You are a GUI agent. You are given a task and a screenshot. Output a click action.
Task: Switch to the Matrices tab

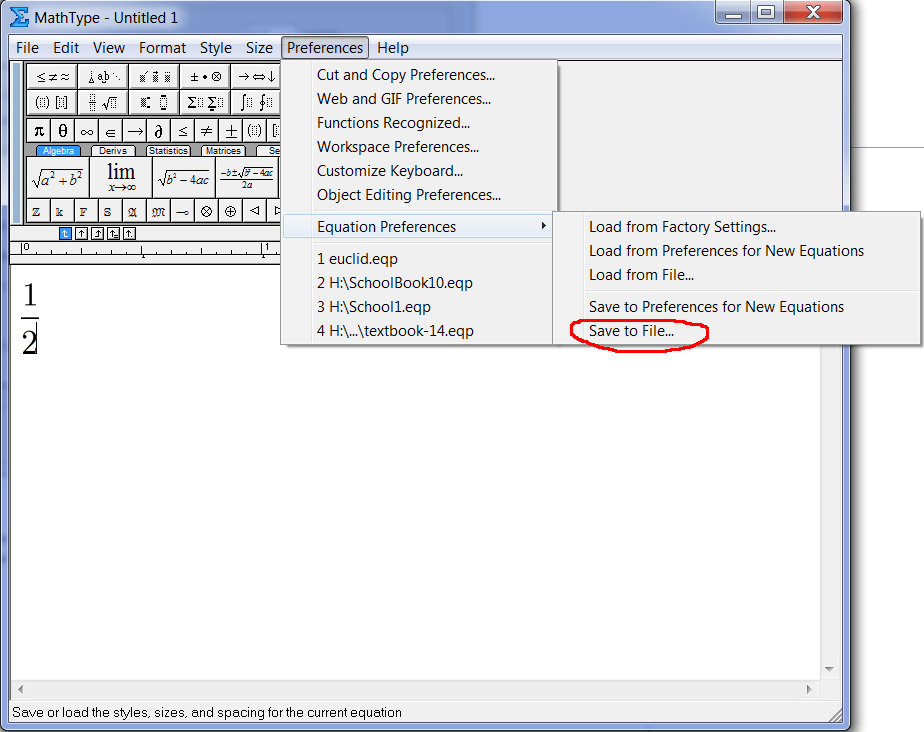point(224,150)
